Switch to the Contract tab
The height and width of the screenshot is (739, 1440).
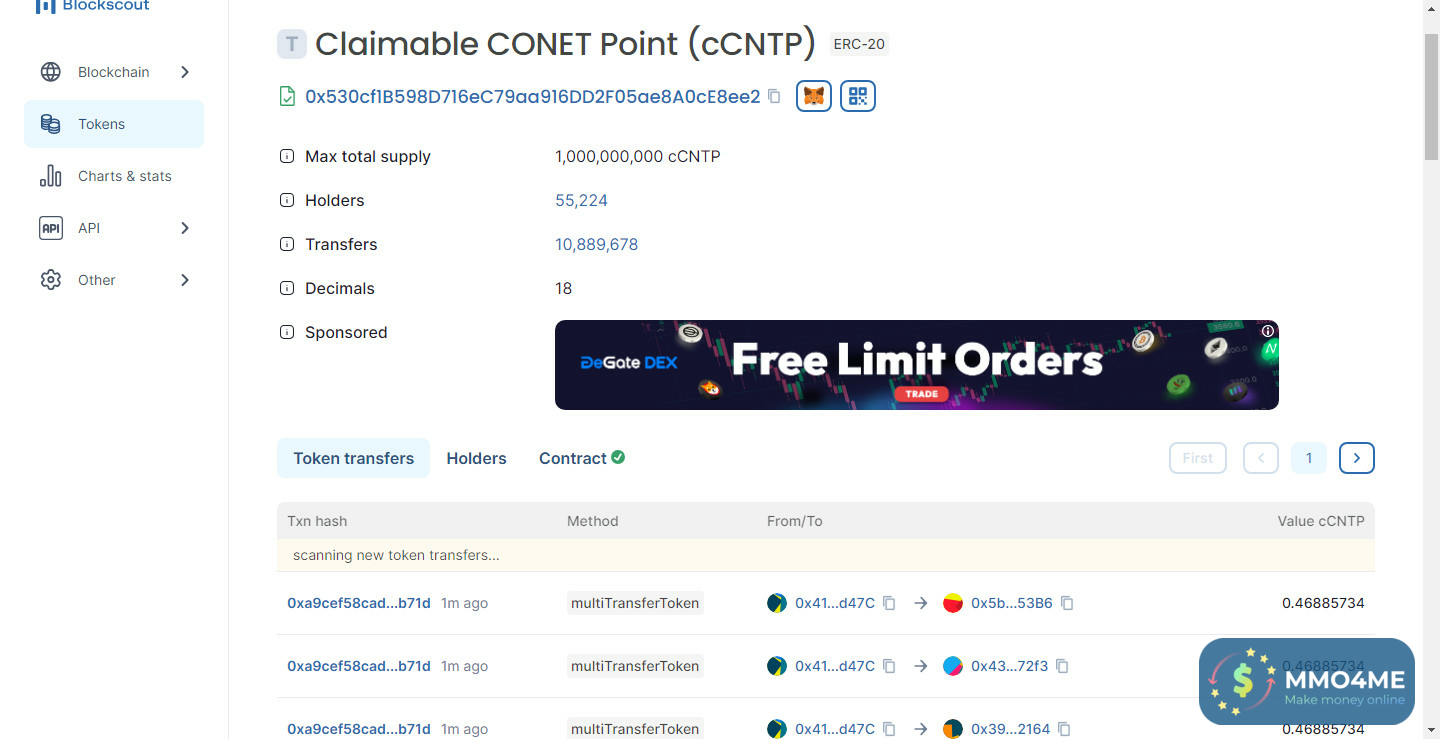[x=582, y=458]
